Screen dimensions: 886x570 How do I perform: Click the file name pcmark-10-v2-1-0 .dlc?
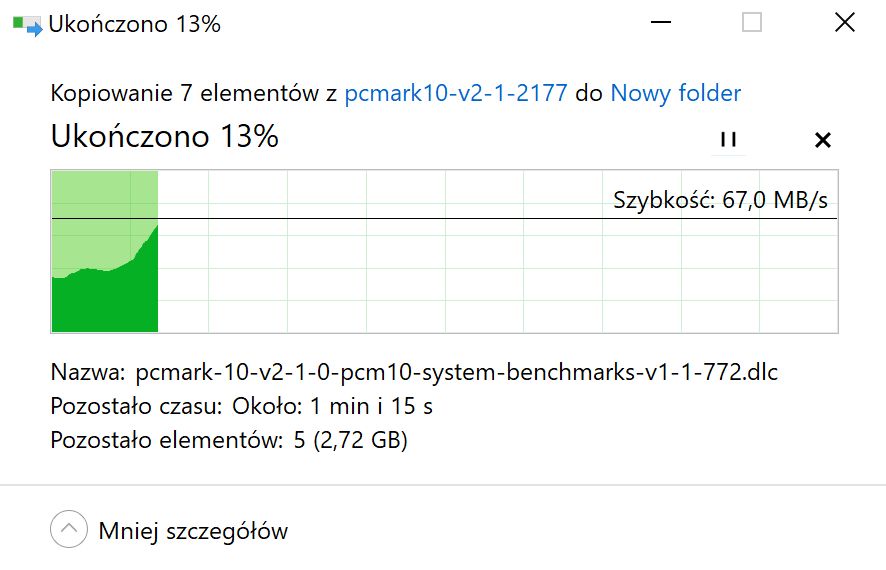click(457, 372)
